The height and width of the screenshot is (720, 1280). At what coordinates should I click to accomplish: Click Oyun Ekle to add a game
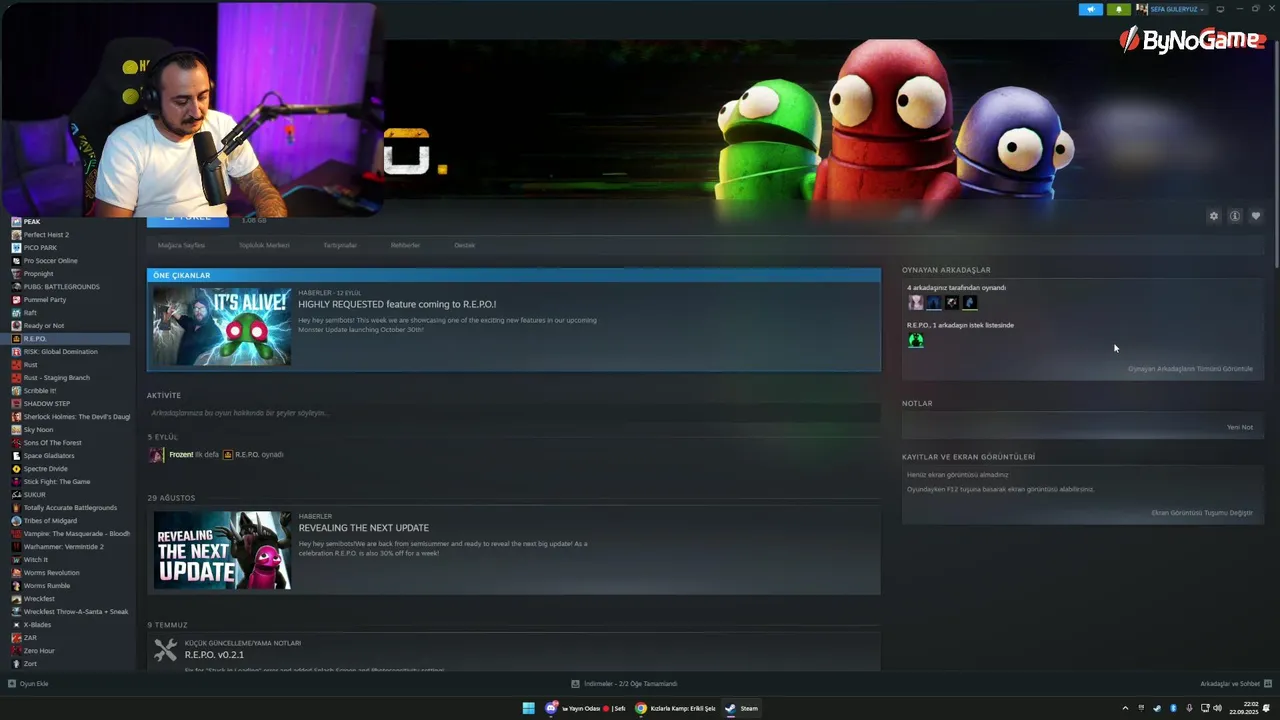28,684
